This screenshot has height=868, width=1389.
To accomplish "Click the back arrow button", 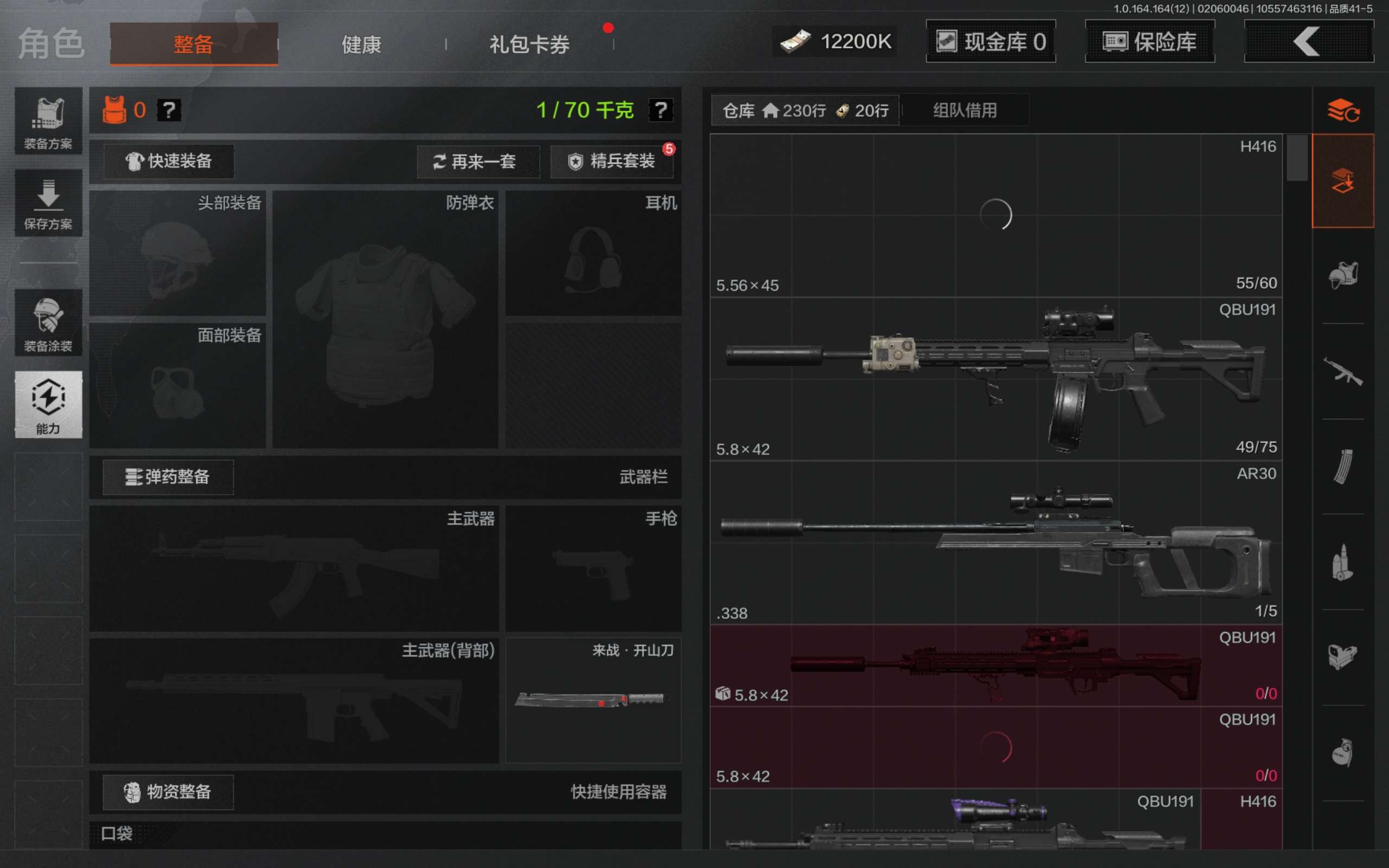I will click(1308, 42).
